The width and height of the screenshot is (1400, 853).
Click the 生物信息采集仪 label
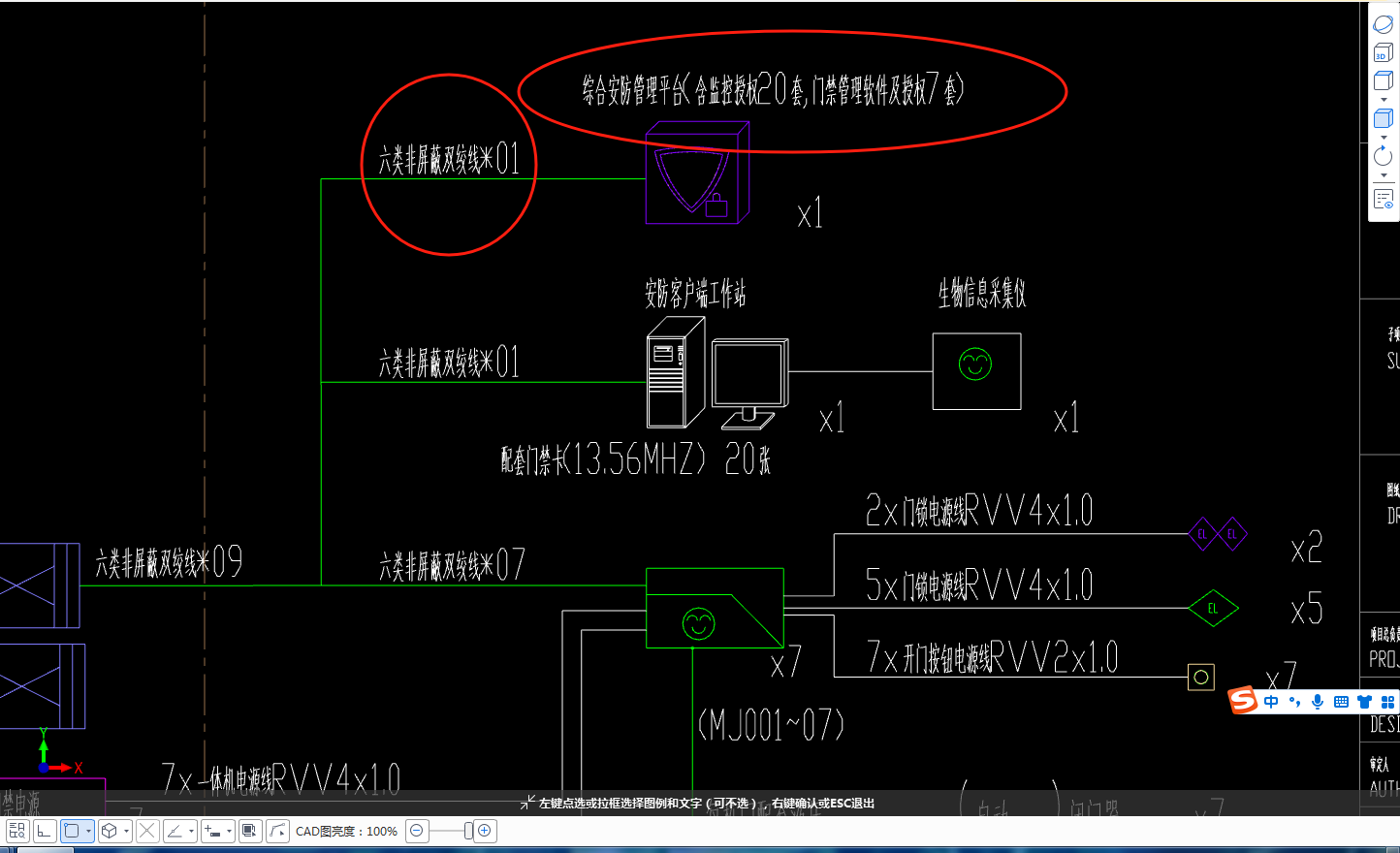[x=981, y=293]
